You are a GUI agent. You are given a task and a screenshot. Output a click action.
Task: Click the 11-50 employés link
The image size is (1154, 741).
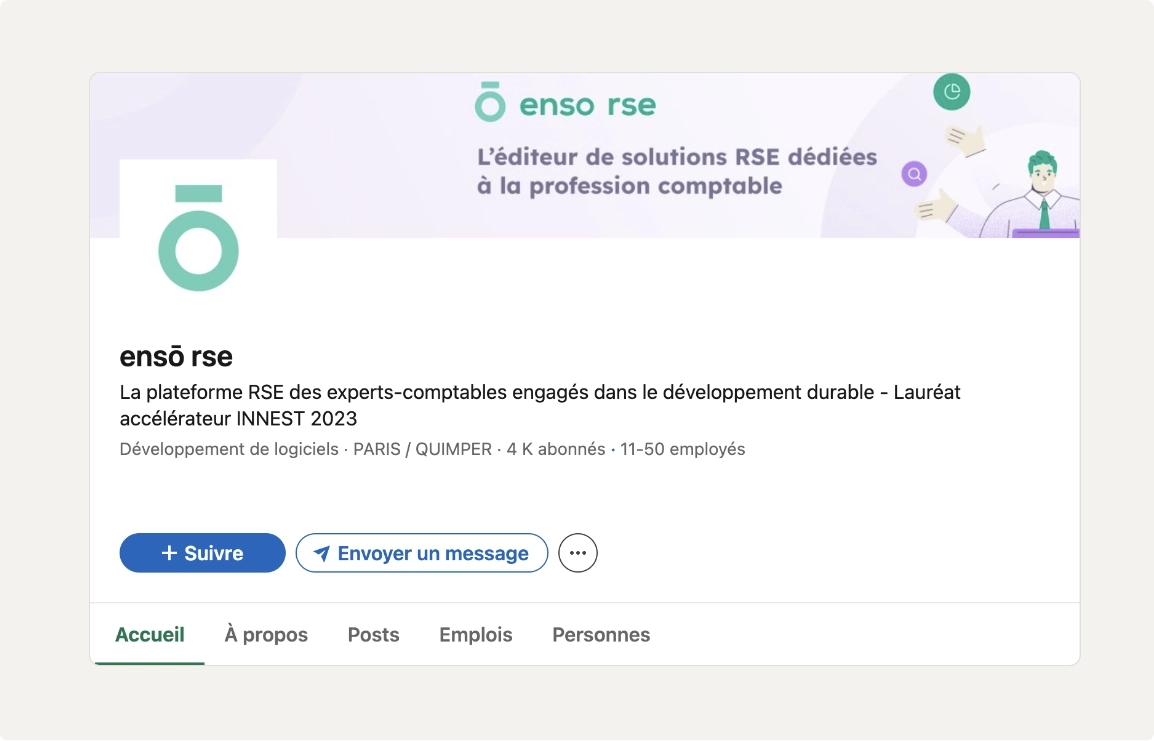(x=683, y=449)
